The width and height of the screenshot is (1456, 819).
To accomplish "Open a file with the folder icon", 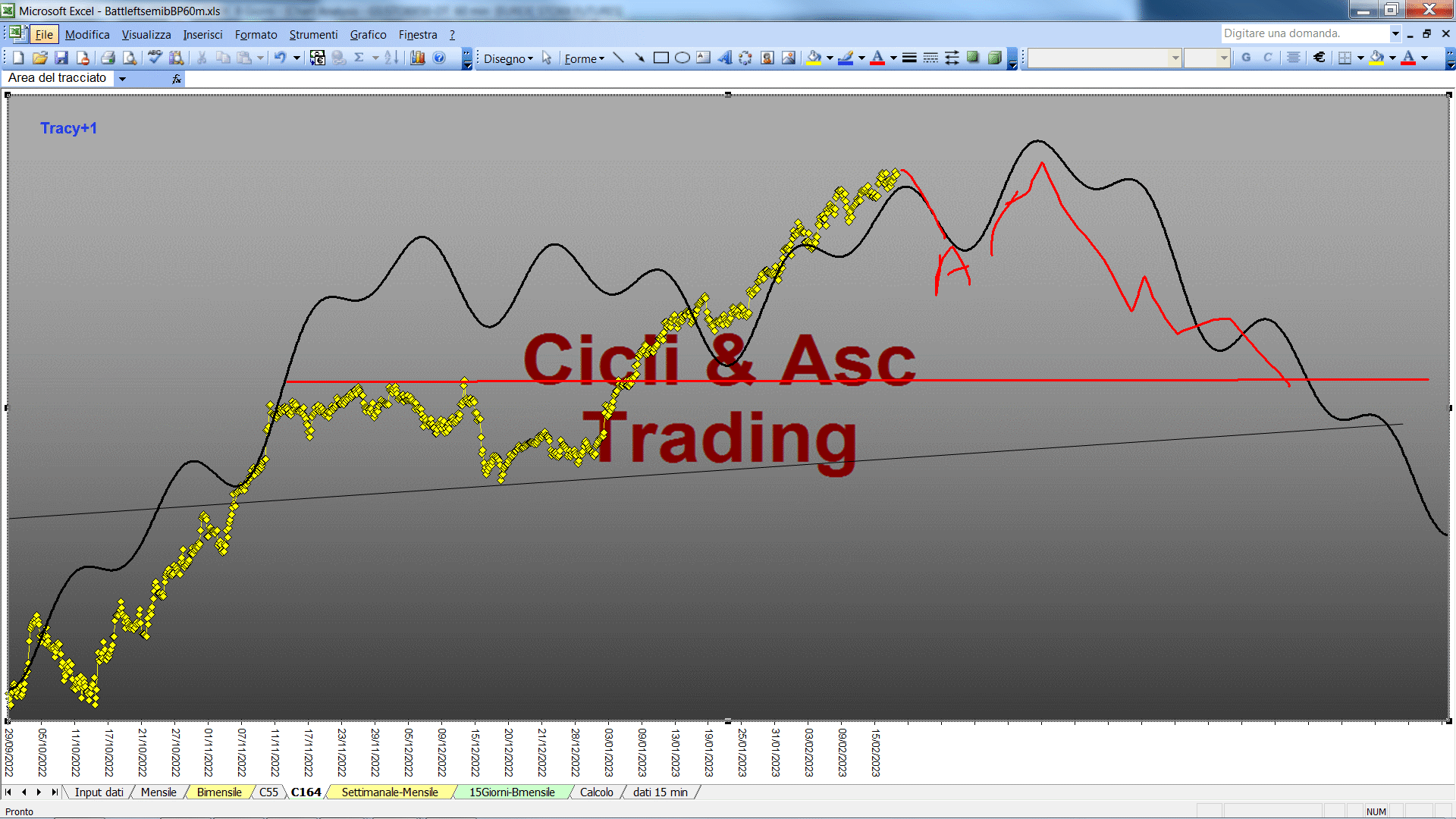I will pos(40,58).
